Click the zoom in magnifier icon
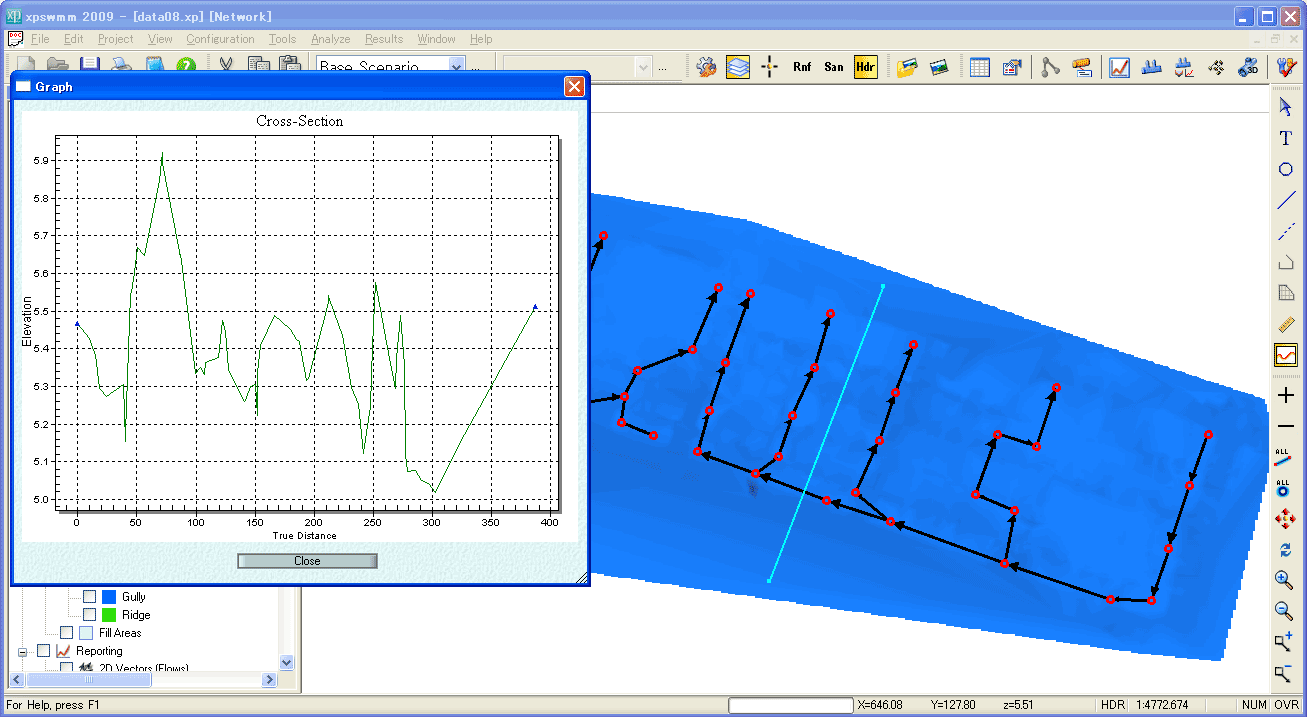Image resolution: width=1307 pixels, height=717 pixels. 1286,581
